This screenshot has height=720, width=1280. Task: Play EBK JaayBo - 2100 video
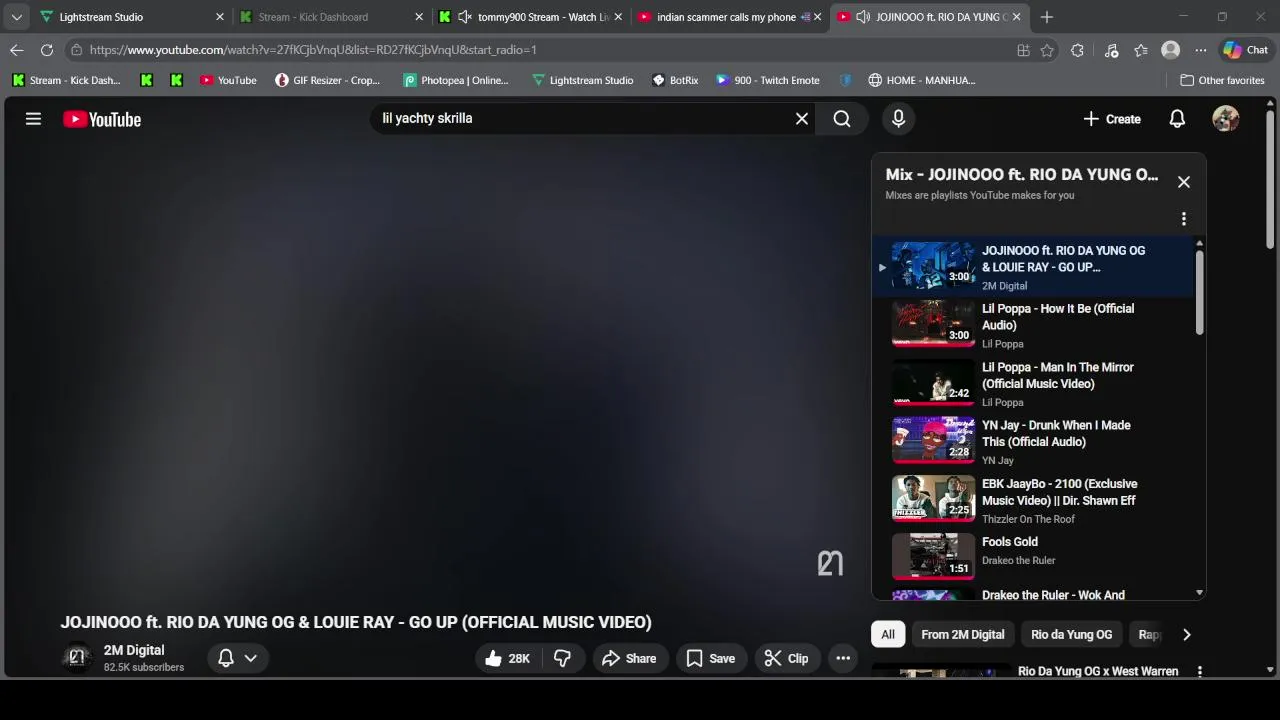[1033, 500]
